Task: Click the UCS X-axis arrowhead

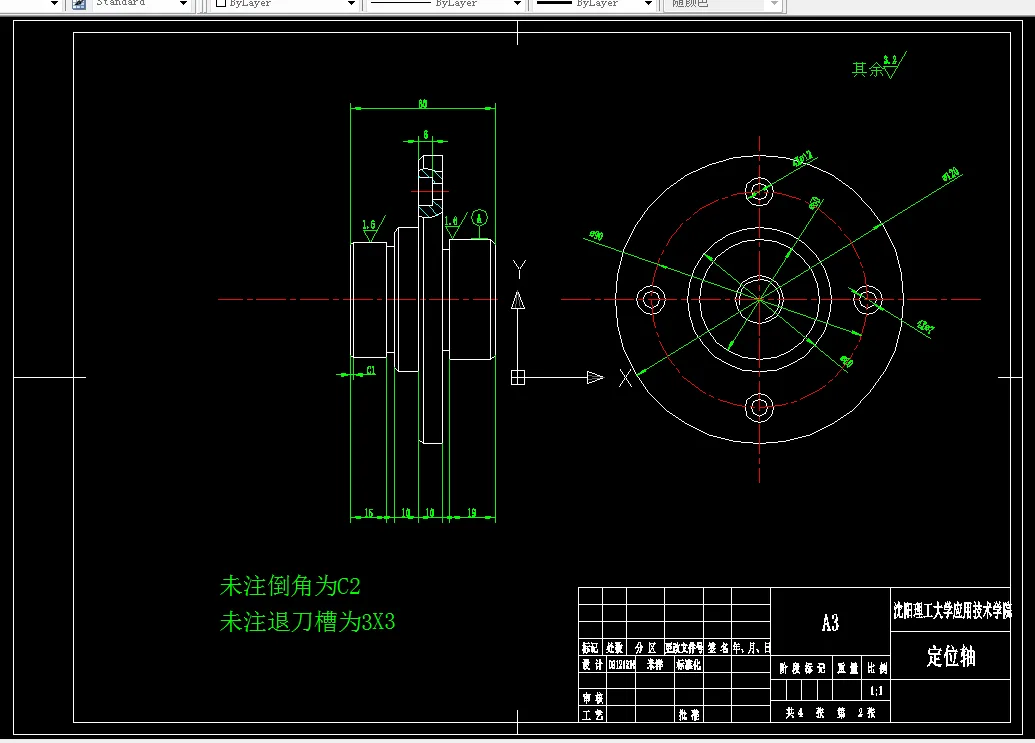Action: [595, 377]
